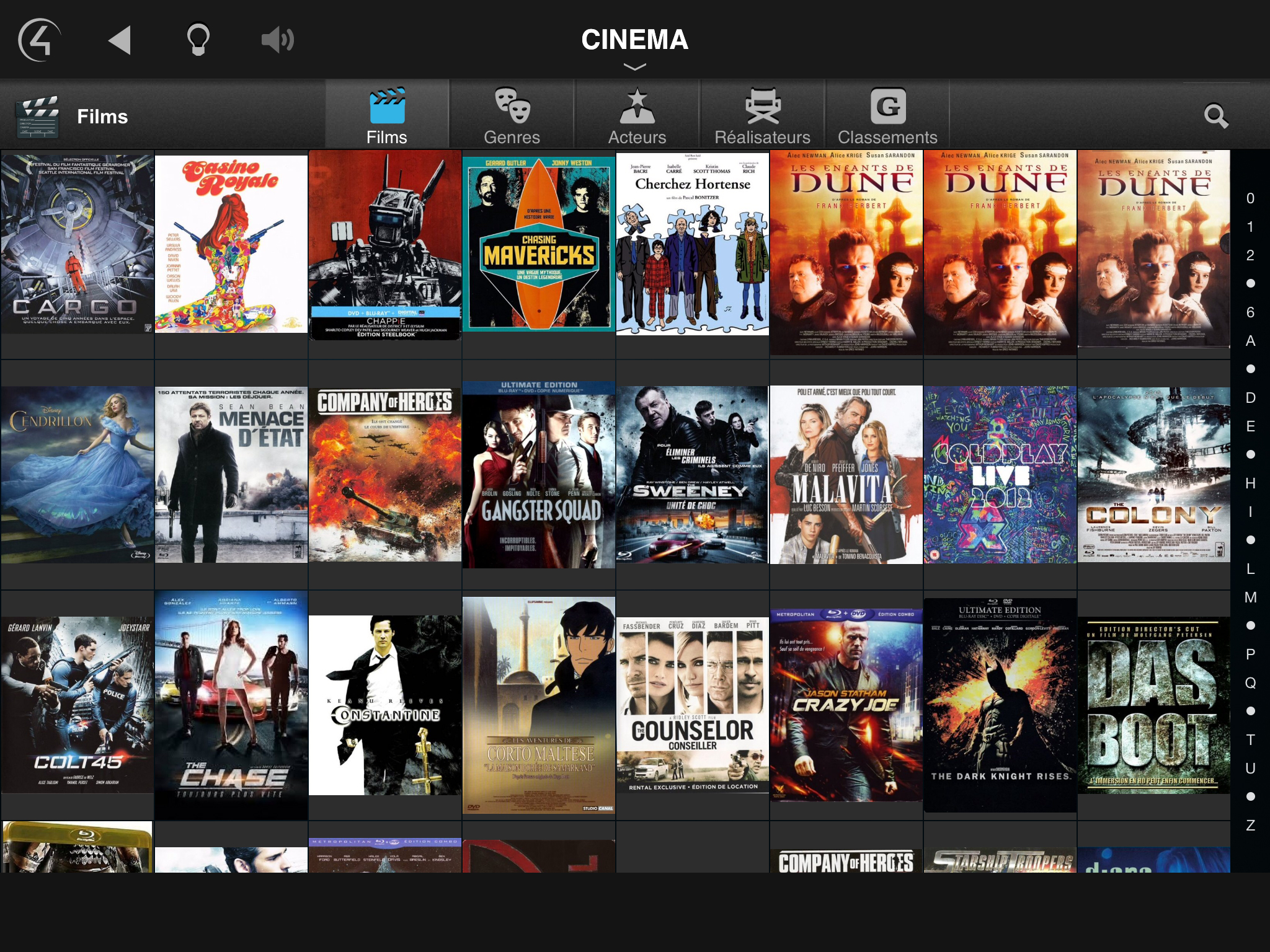This screenshot has height=952, width=1270.
Task: Jump to letter L in index
Action: (1250, 569)
